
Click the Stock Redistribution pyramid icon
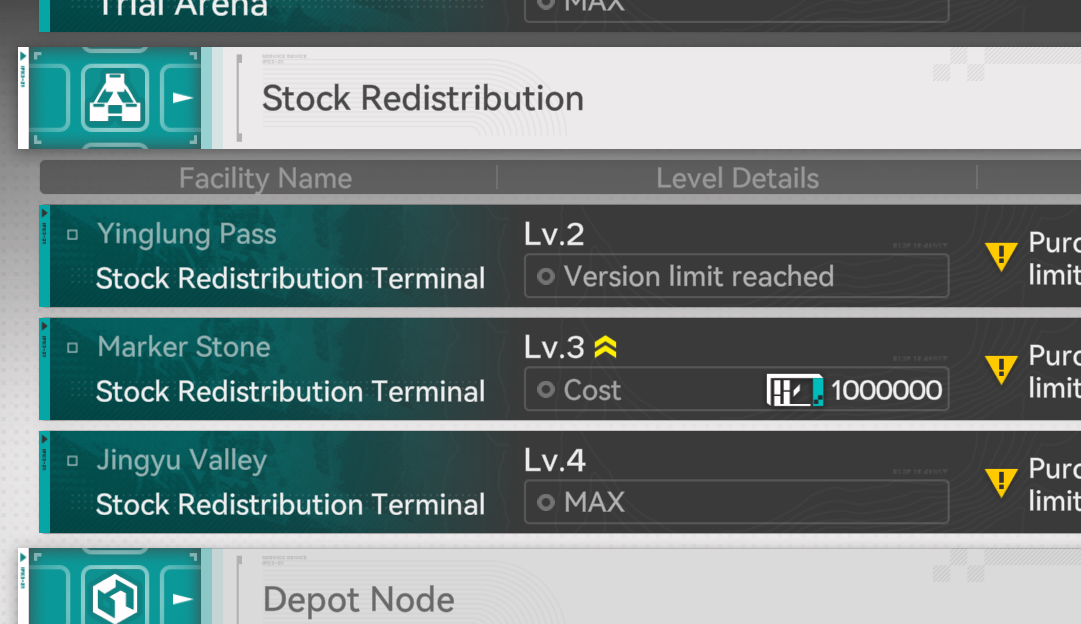click(115, 97)
